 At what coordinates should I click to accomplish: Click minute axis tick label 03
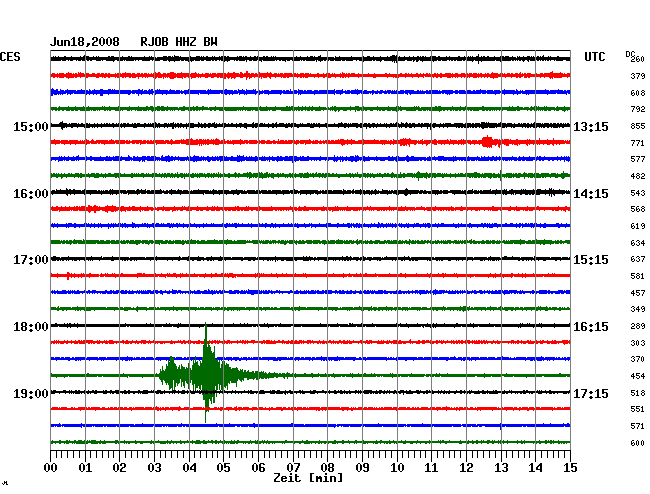point(154,468)
